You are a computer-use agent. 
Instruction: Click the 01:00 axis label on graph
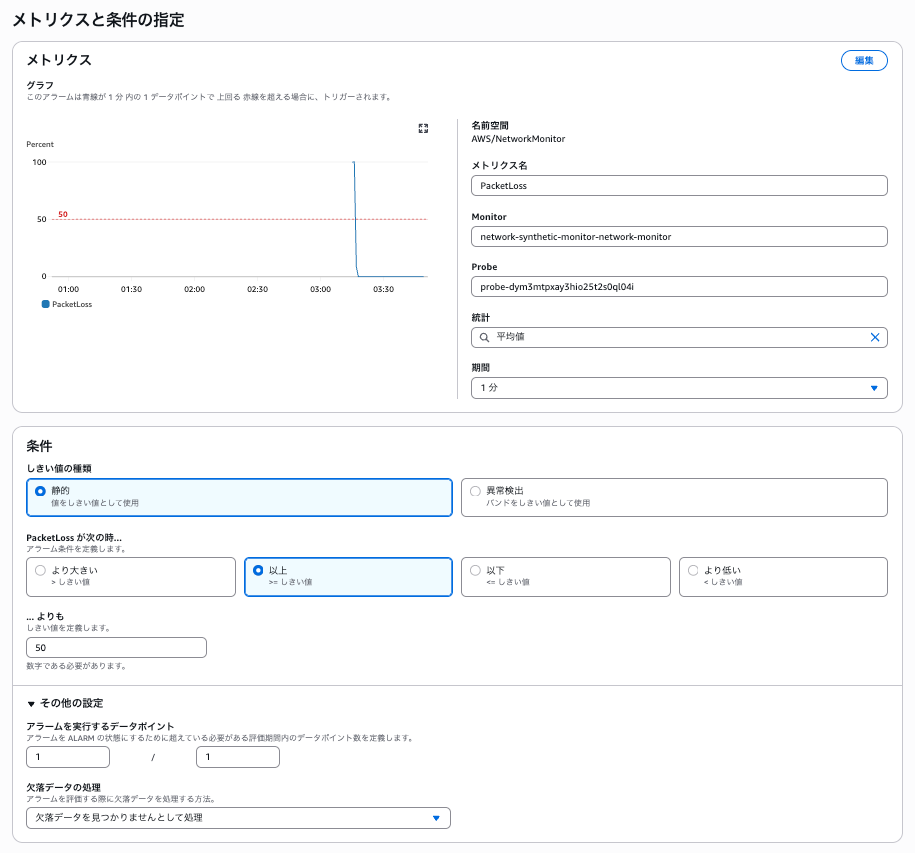click(x=68, y=289)
